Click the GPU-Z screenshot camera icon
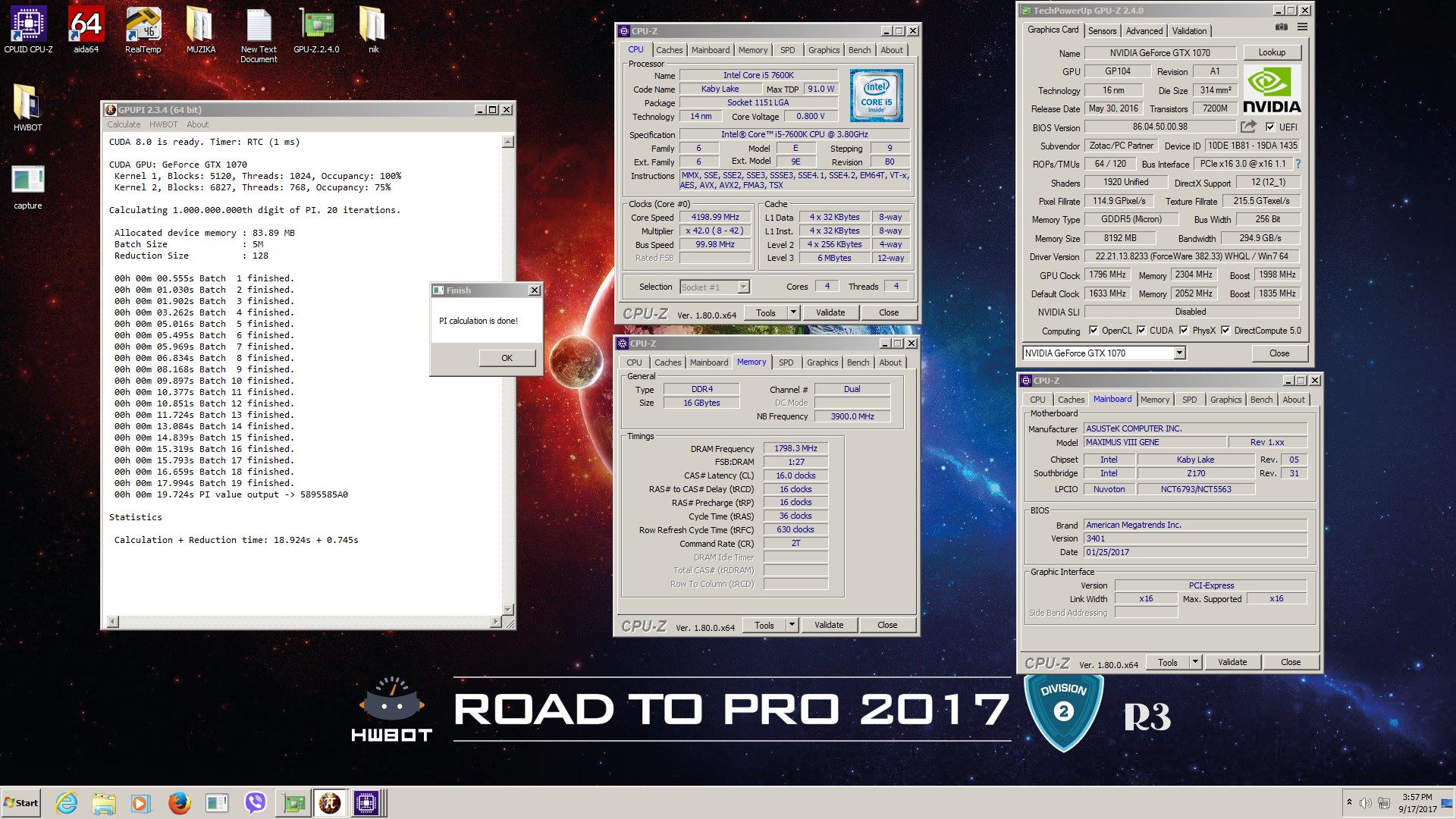Image resolution: width=1456 pixels, height=819 pixels. coord(1281,27)
